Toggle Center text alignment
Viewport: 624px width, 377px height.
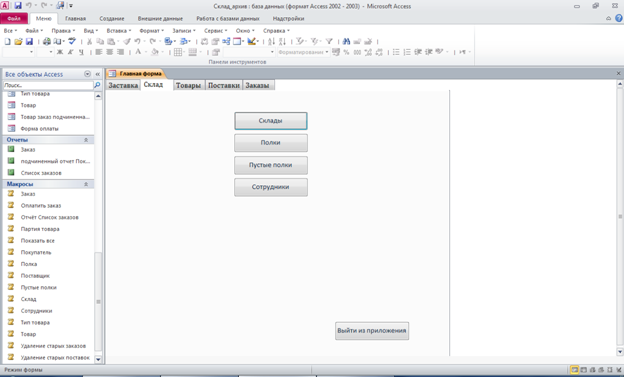coord(109,52)
